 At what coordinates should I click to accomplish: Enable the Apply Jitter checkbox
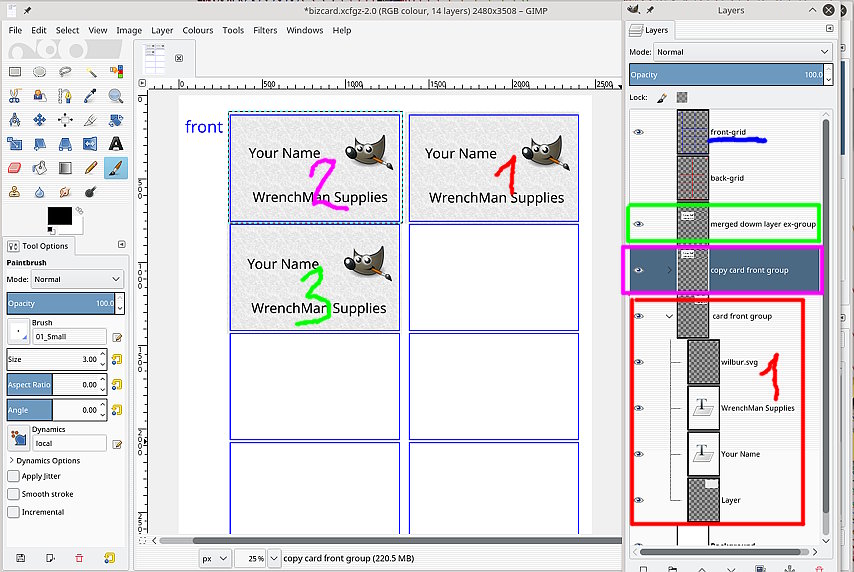pos(13,477)
